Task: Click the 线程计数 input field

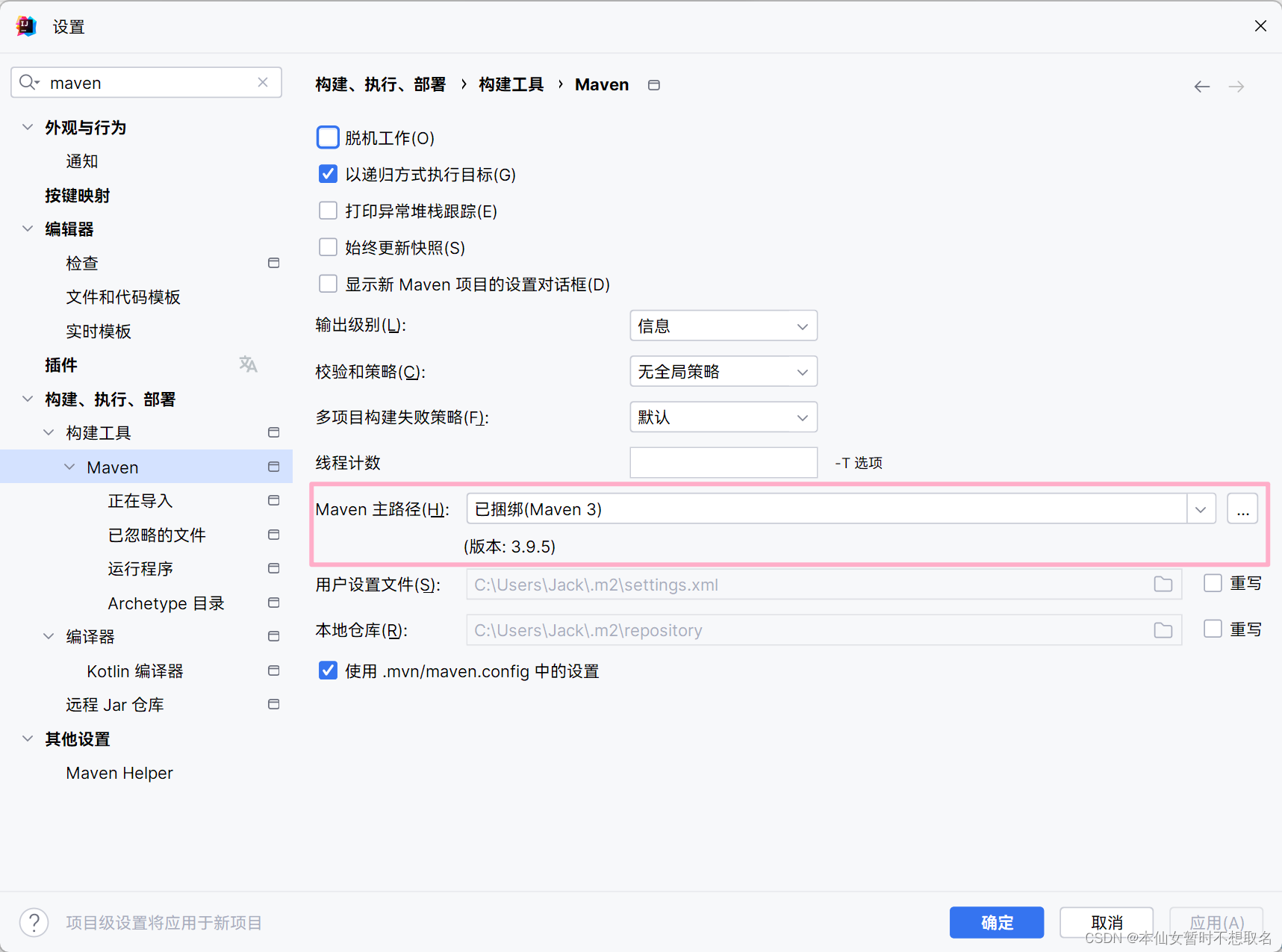Action: pyautogui.click(x=724, y=462)
